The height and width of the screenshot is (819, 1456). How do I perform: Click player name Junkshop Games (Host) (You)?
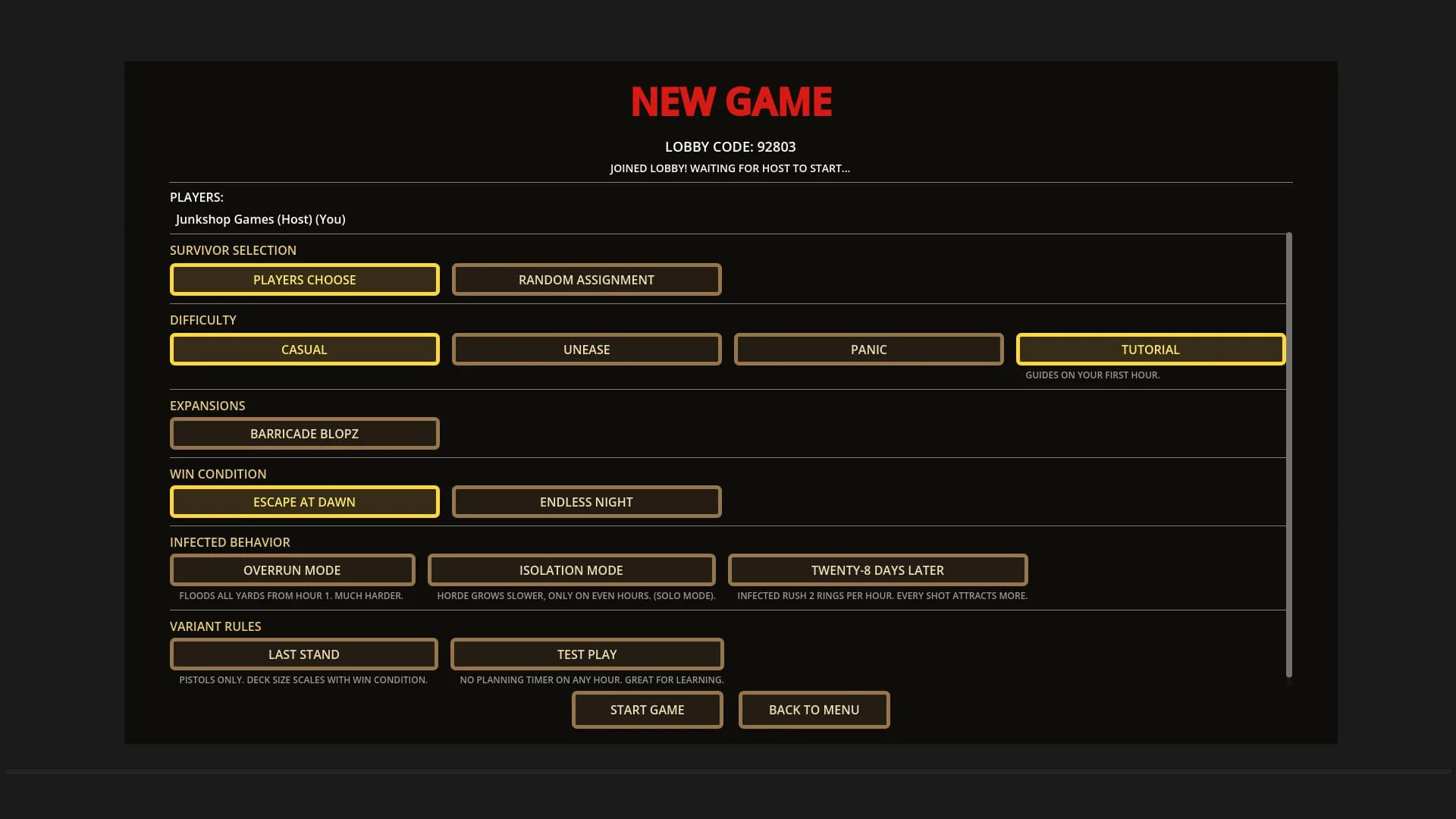260,219
